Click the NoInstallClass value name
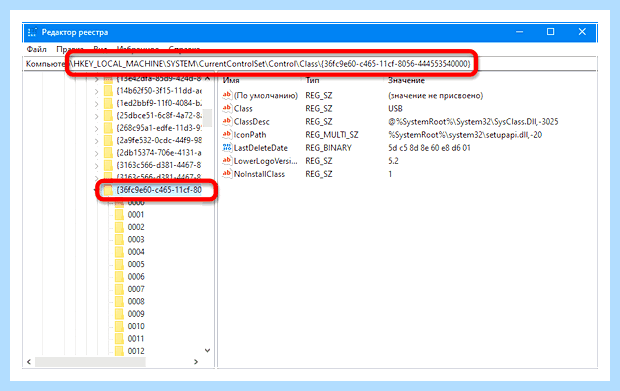This screenshot has height=391, width=620. click(x=259, y=174)
